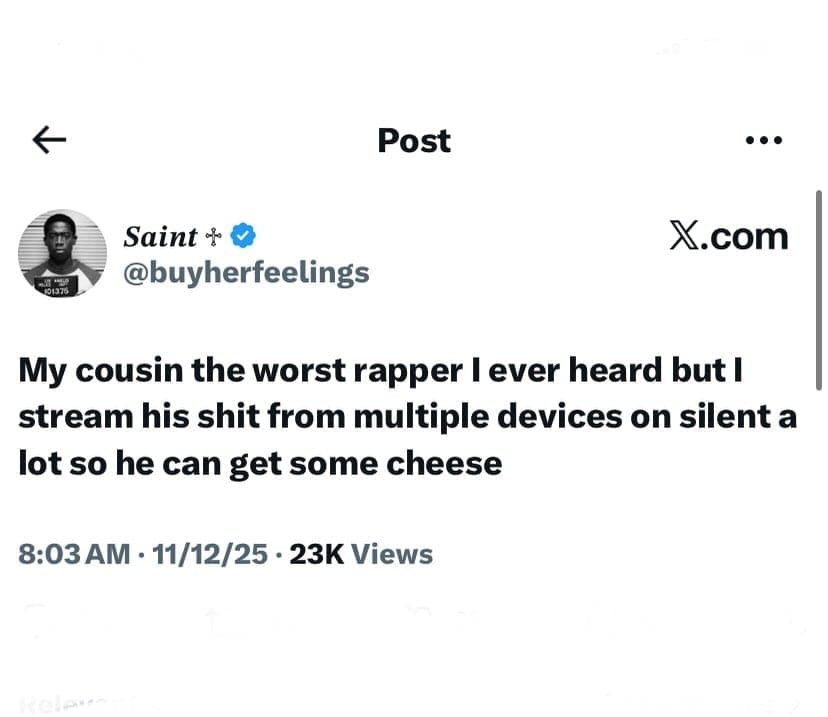The height and width of the screenshot is (717, 828).
Task: Open the @buyherfeelings handle
Action: (x=245, y=271)
